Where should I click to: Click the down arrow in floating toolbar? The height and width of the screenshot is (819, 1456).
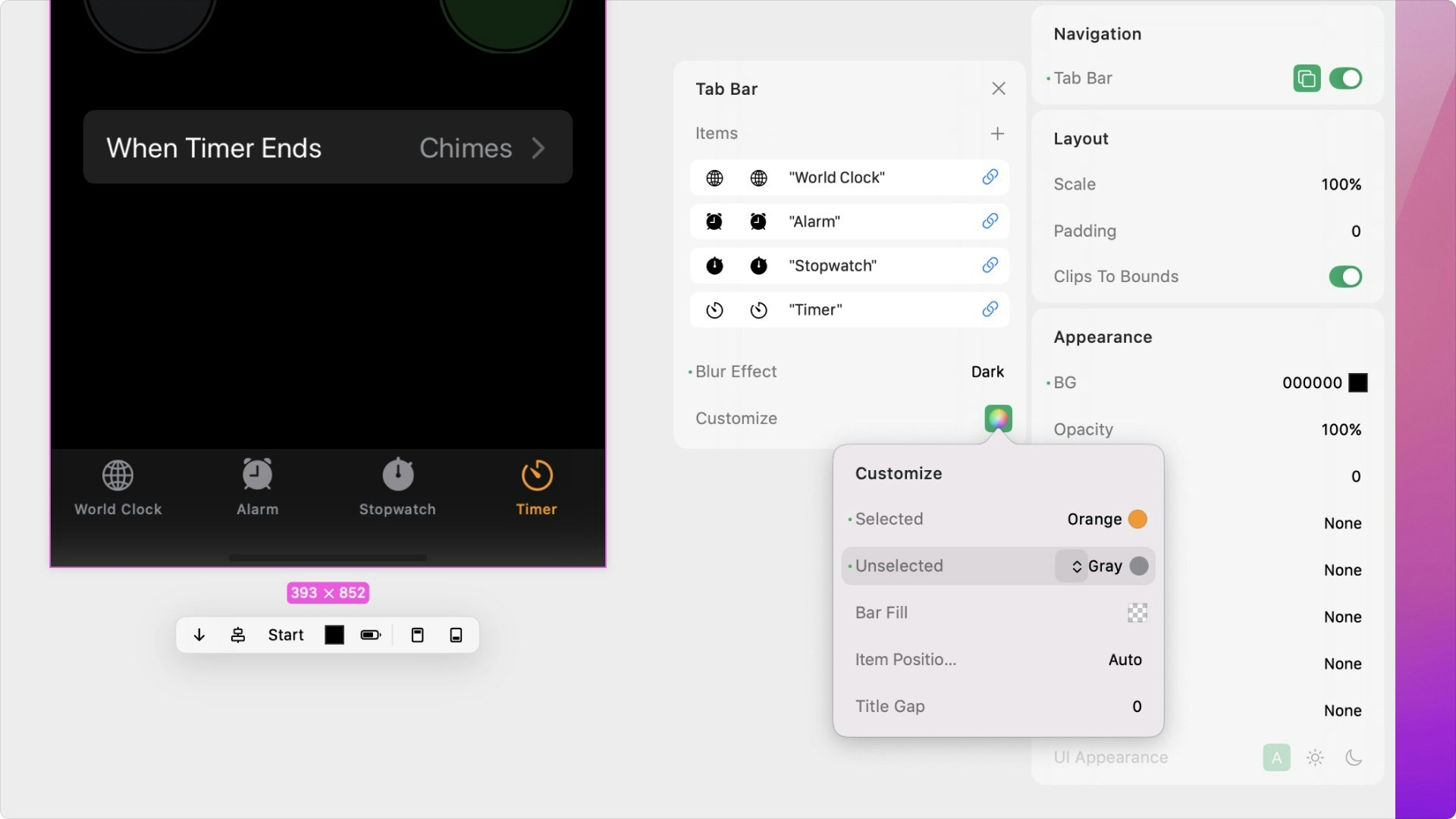click(199, 635)
